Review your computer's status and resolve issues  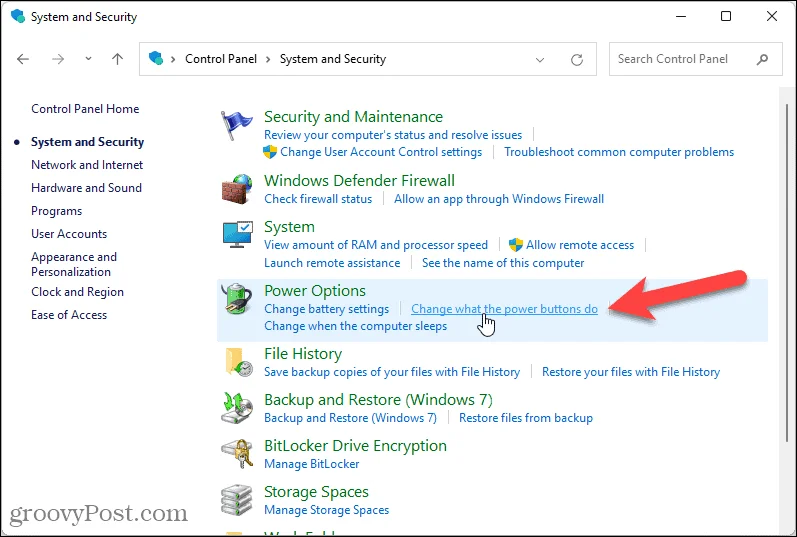[x=393, y=135]
